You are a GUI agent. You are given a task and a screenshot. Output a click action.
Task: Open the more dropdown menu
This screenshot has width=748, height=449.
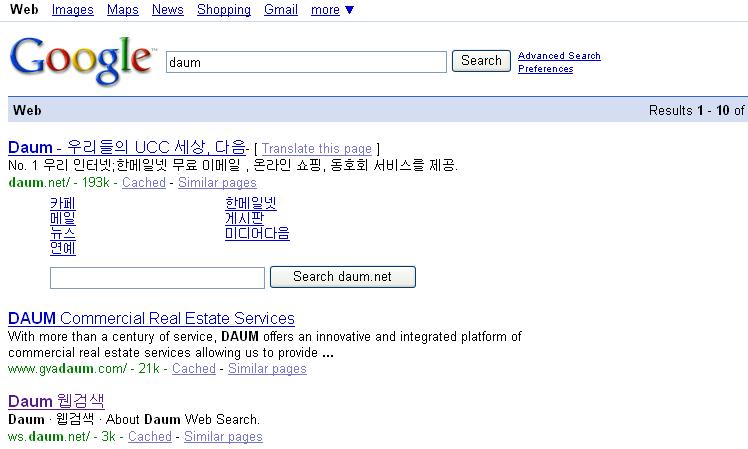tap(332, 10)
